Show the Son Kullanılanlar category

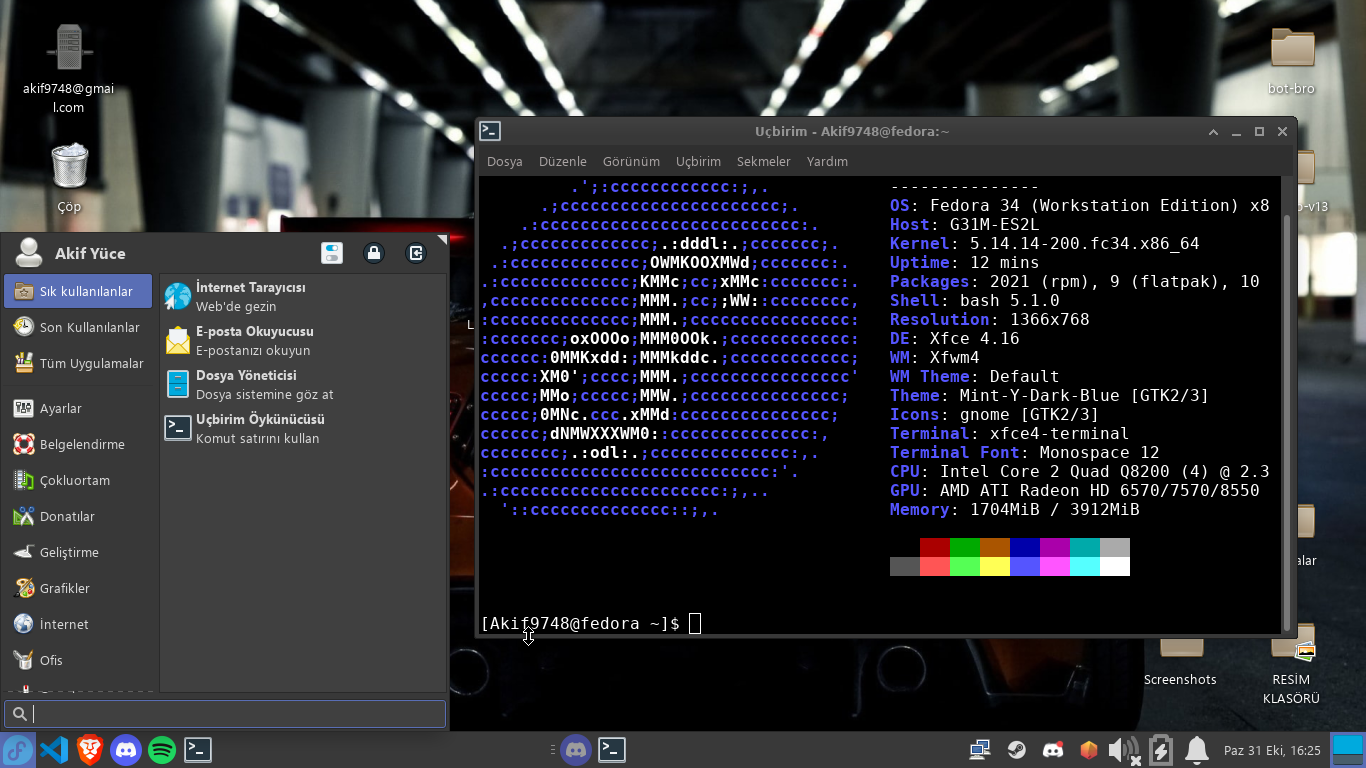(x=78, y=327)
